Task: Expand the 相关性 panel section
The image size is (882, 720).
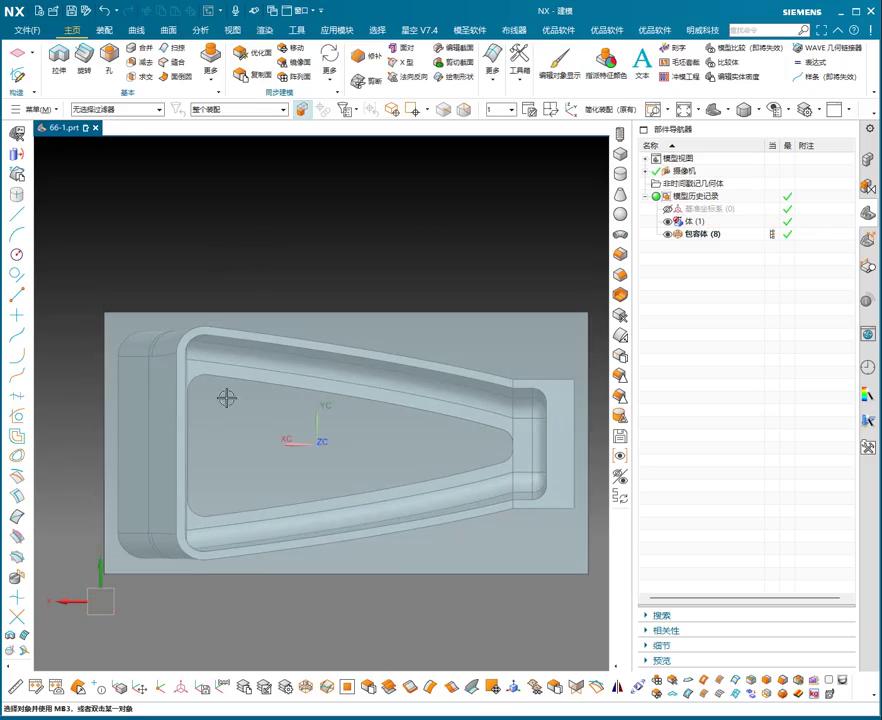Action: [666, 630]
